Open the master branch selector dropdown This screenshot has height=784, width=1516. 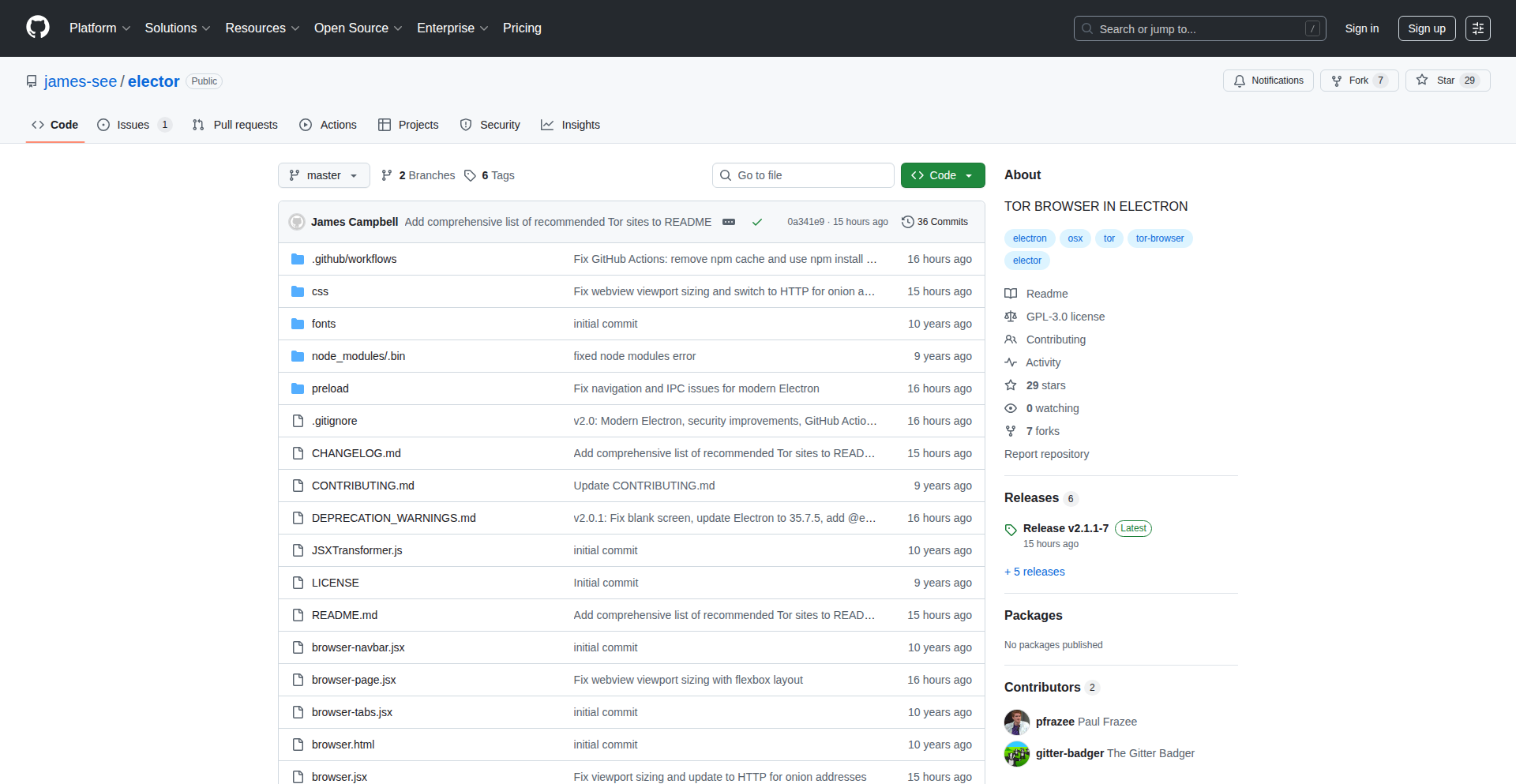[x=324, y=175]
